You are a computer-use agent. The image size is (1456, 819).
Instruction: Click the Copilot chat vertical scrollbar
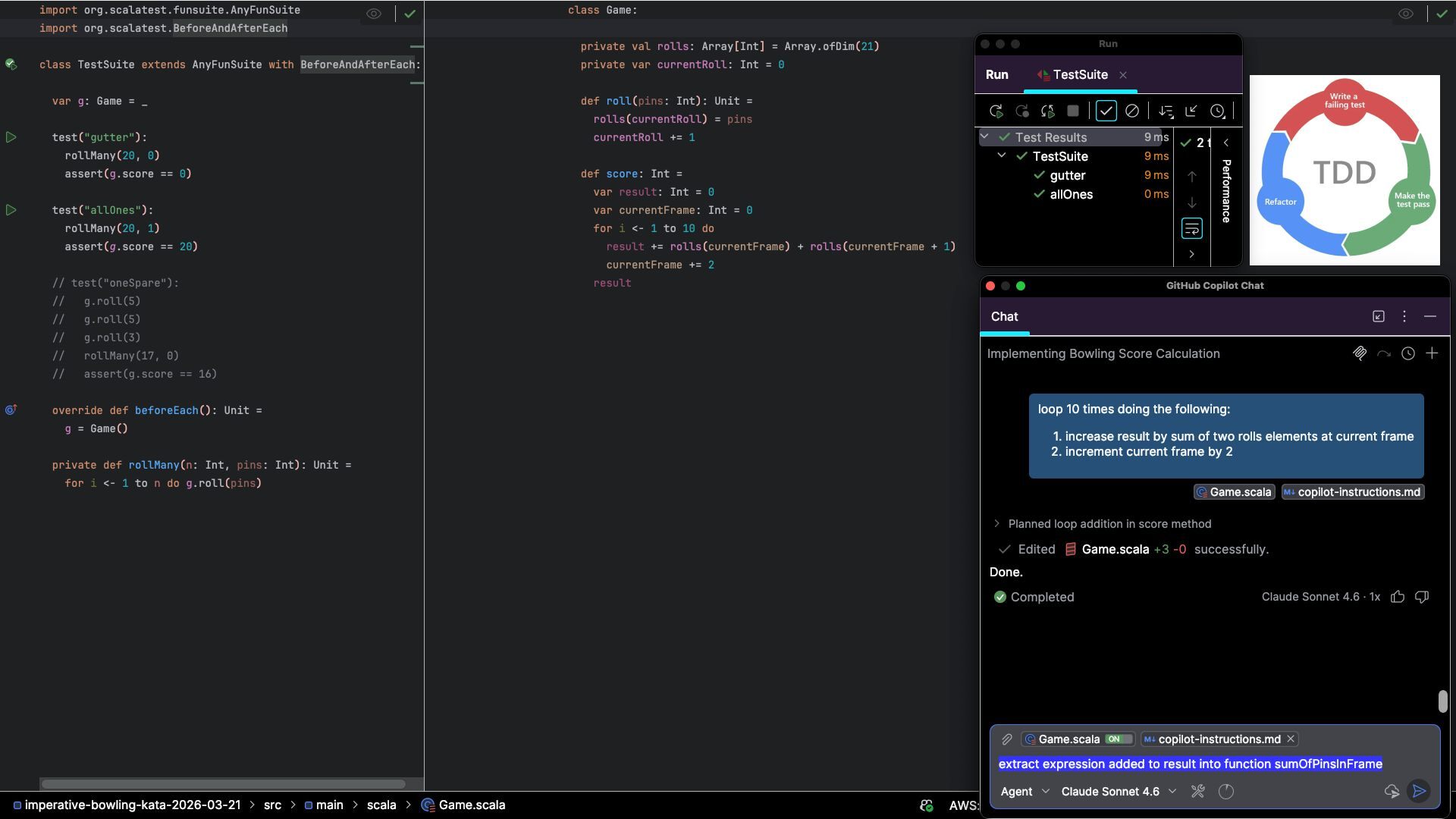[1442, 701]
